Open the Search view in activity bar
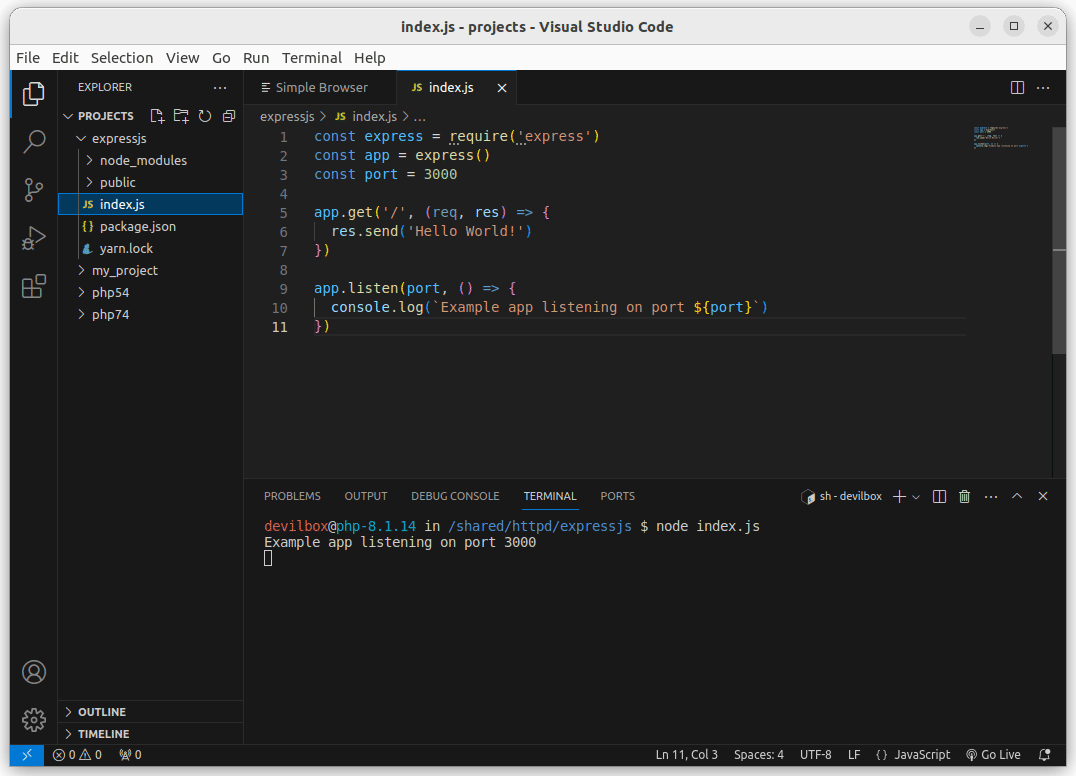 [x=34, y=141]
